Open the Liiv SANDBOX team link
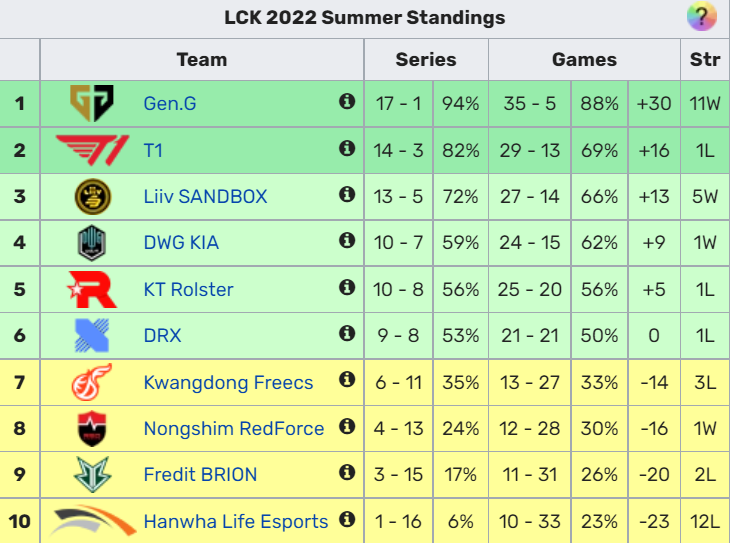This screenshot has width=730, height=543. coord(205,196)
